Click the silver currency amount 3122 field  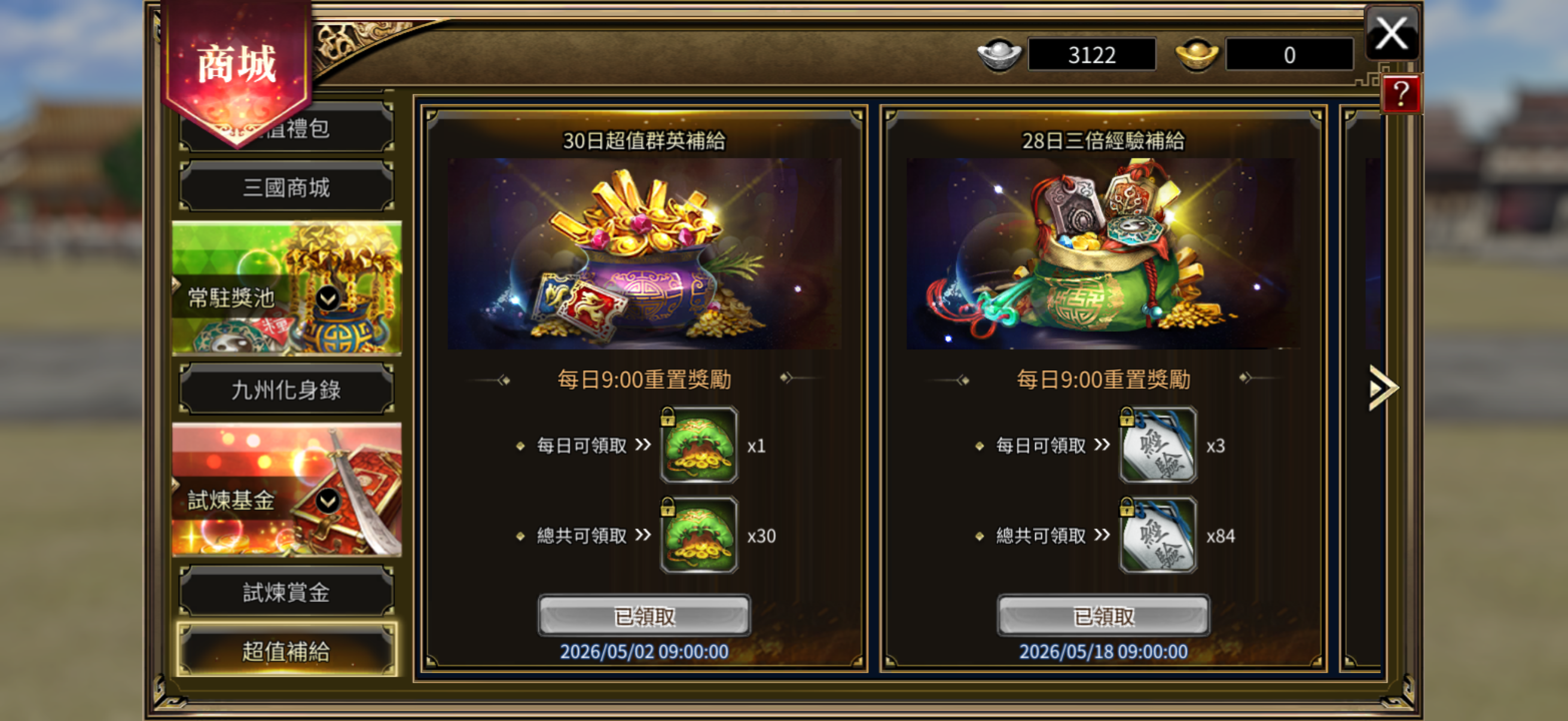(x=1091, y=55)
